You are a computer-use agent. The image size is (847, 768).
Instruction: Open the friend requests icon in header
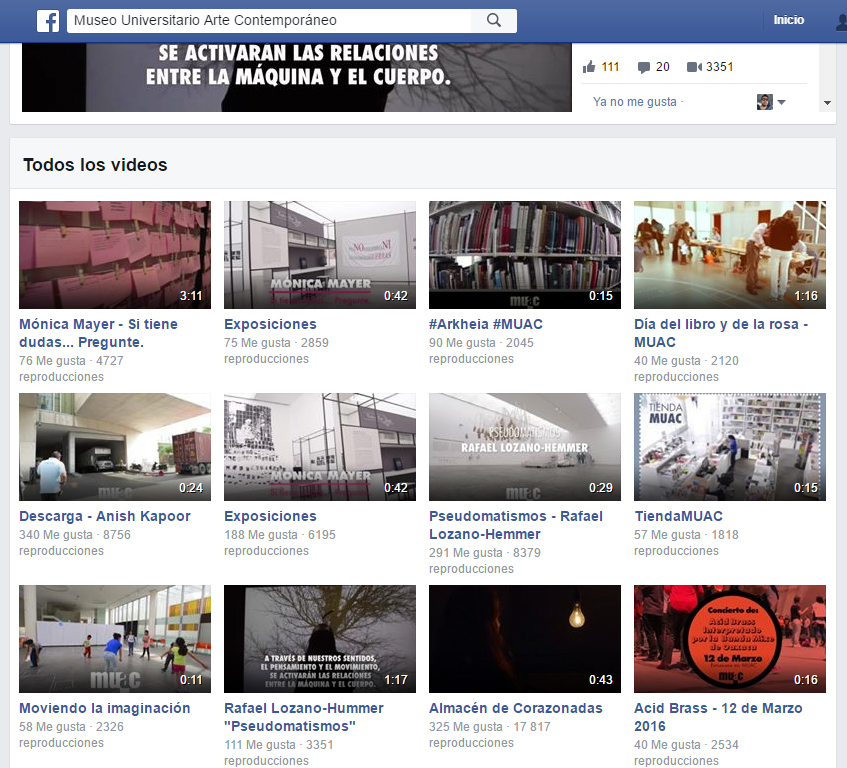pyautogui.click(x=840, y=21)
